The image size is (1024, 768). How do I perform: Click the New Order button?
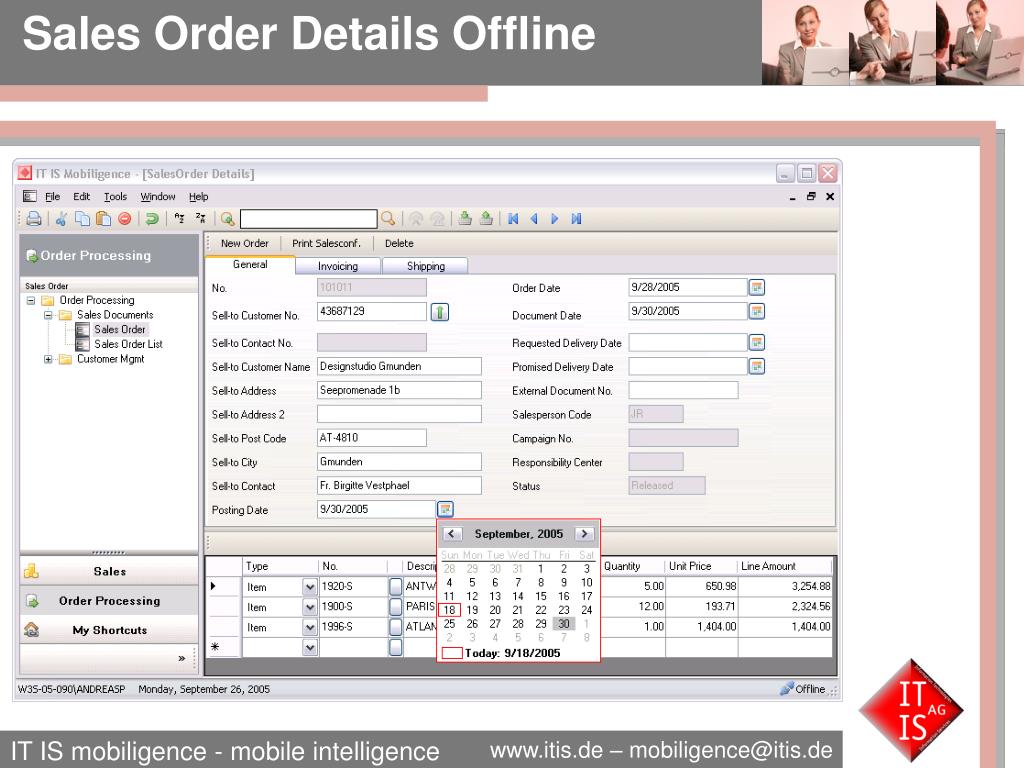244,243
